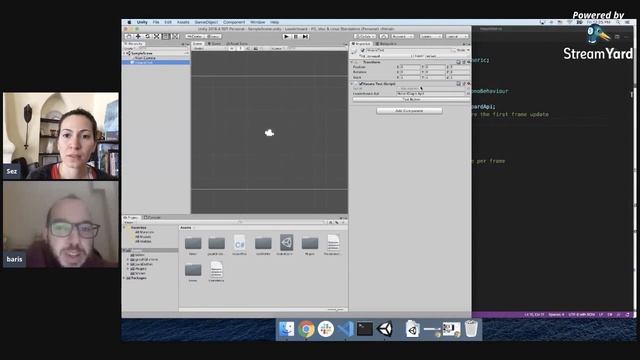The image size is (640, 360).
Task: Select the Rotate tool in Unity toolbar
Action: click(x=148, y=36)
